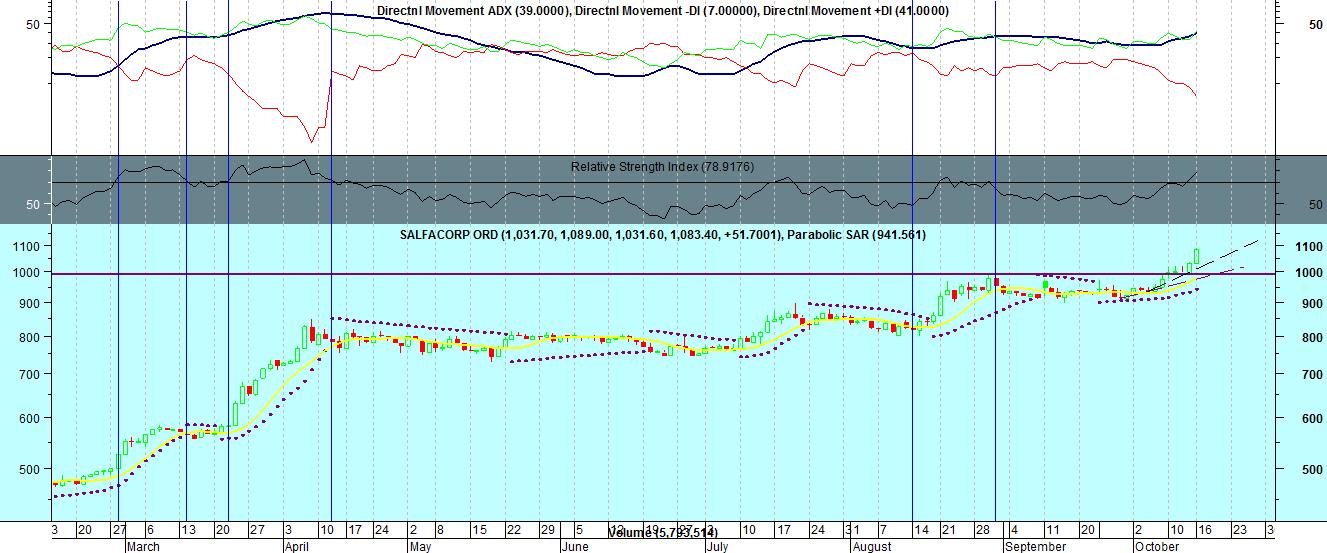Screen dimensions: 1327x553
Task: Click the left-axis 600 price label
Action: (31, 419)
